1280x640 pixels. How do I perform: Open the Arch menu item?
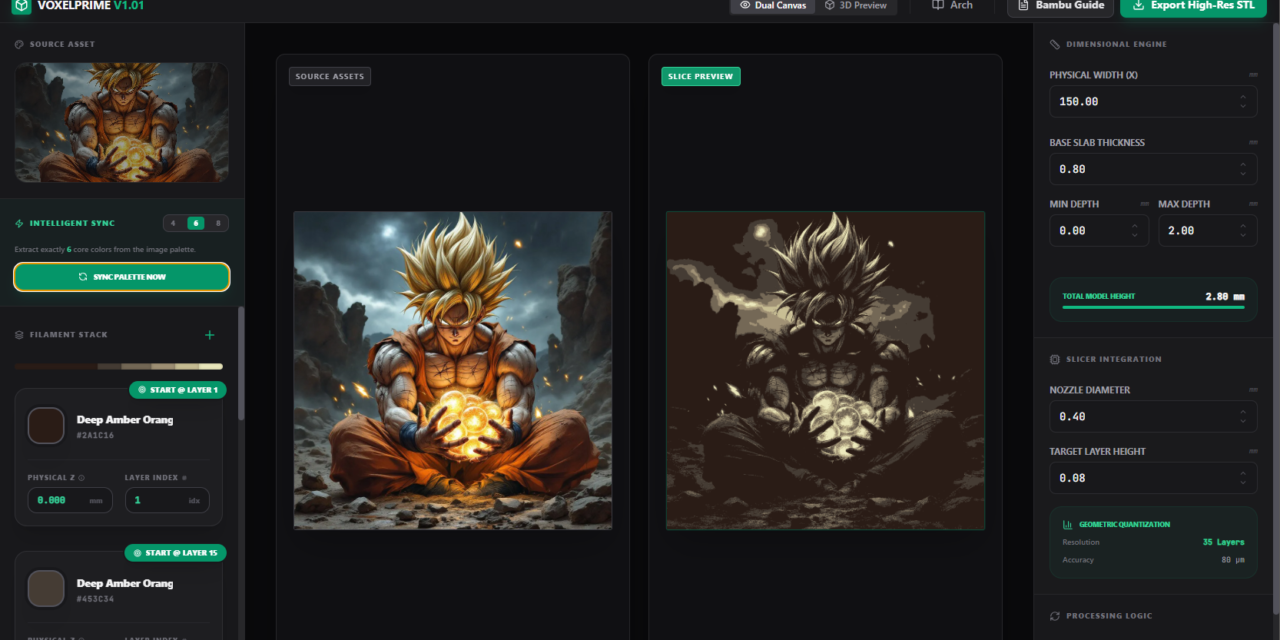(952, 6)
